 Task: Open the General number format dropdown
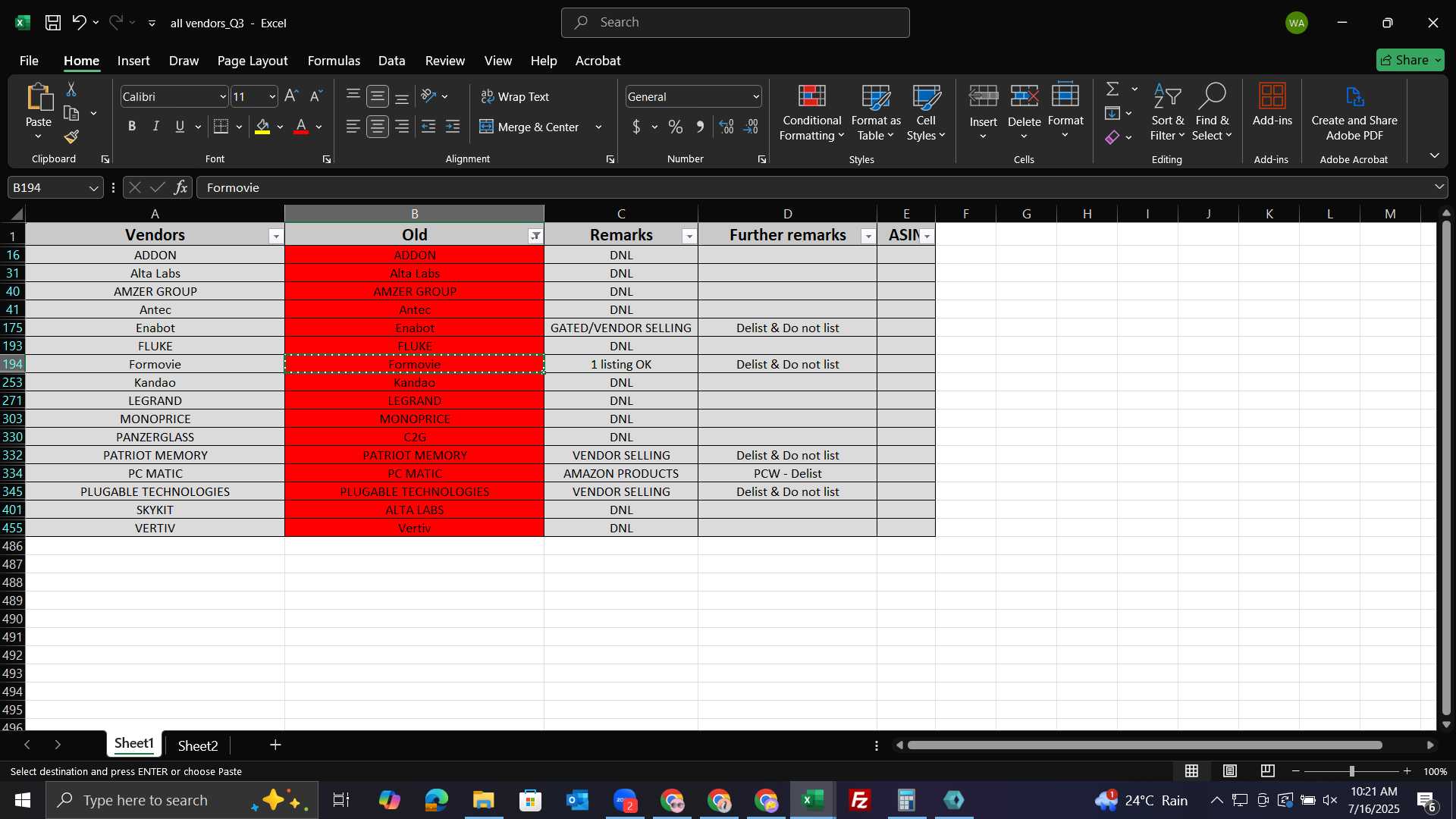point(756,96)
